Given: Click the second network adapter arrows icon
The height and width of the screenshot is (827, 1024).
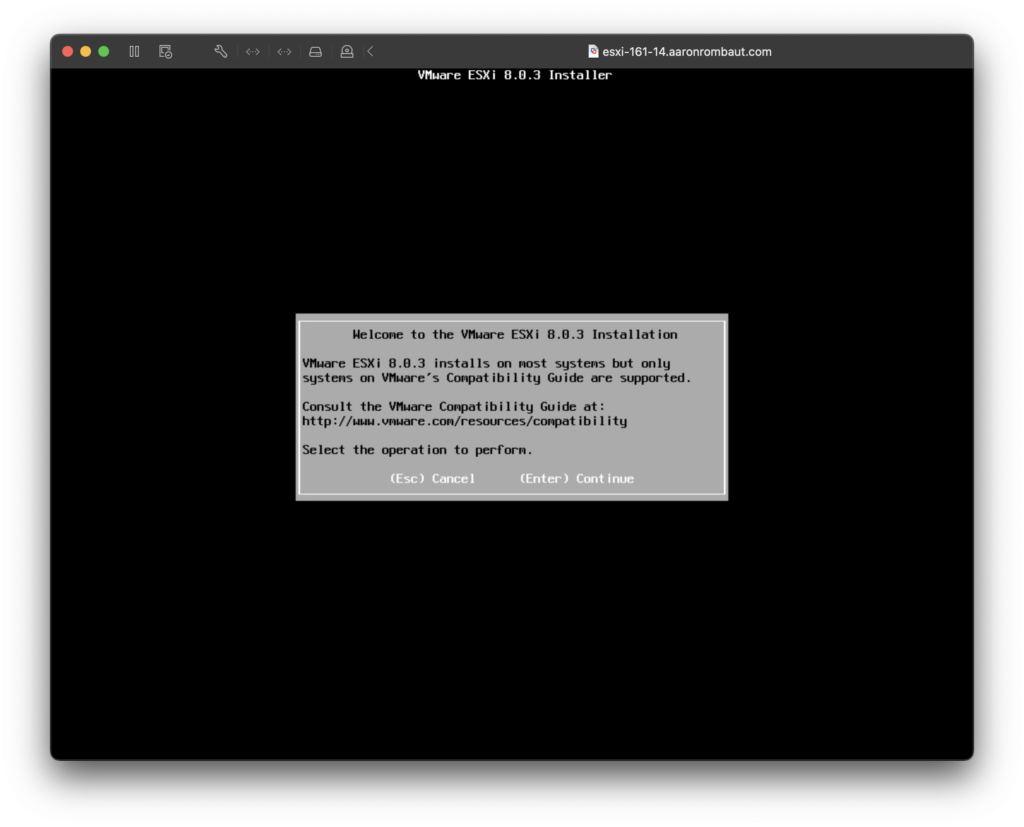Looking at the screenshot, I should pyautogui.click(x=284, y=52).
